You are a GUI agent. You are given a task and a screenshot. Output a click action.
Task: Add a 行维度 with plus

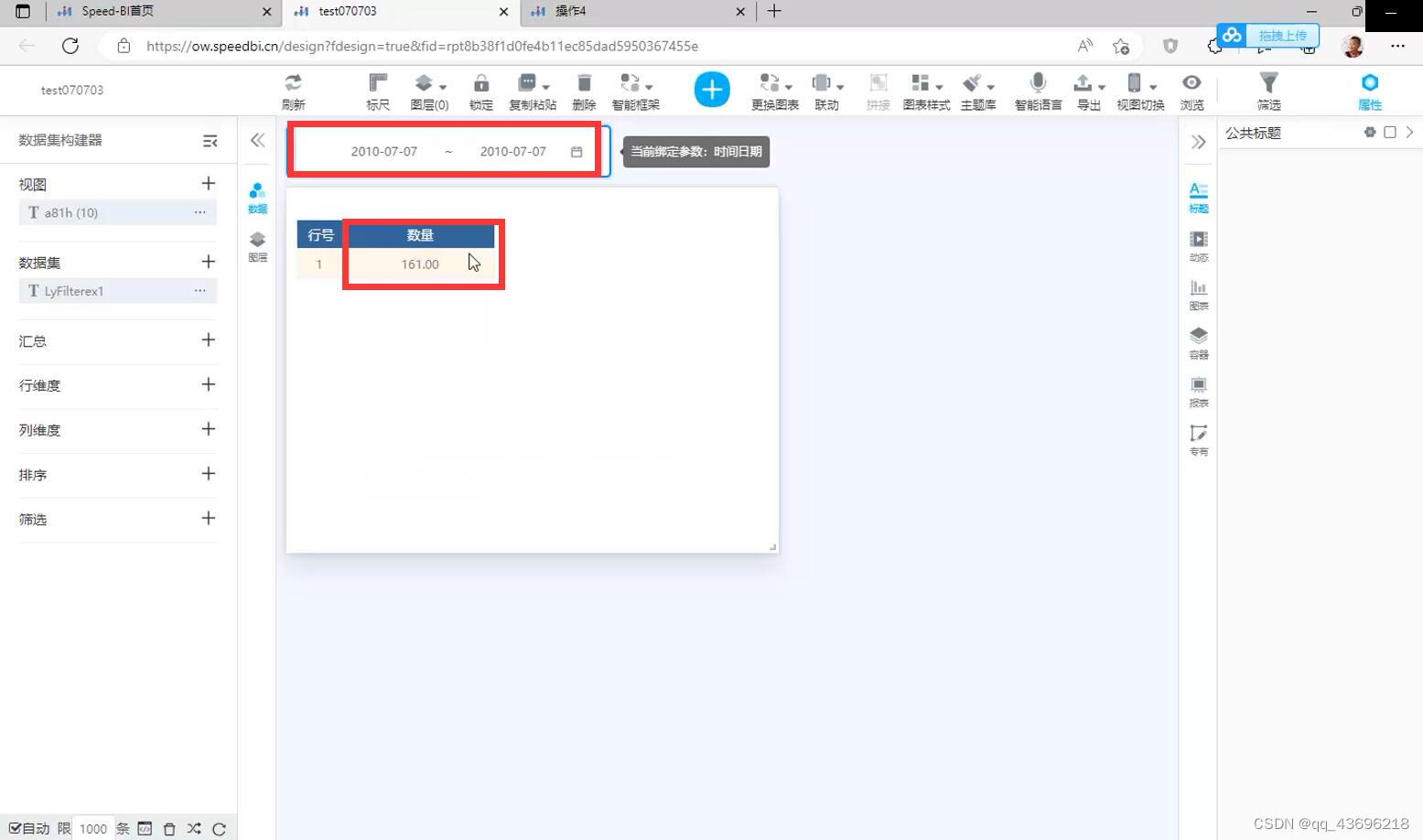tap(209, 384)
